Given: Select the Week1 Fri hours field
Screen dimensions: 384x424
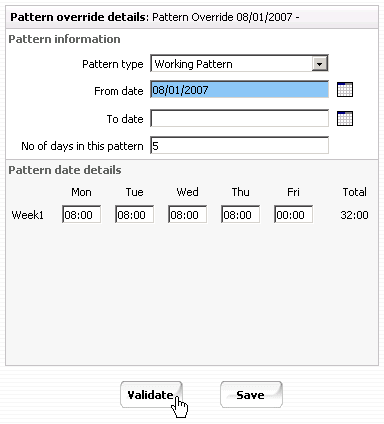Looking at the screenshot, I should [293, 214].
